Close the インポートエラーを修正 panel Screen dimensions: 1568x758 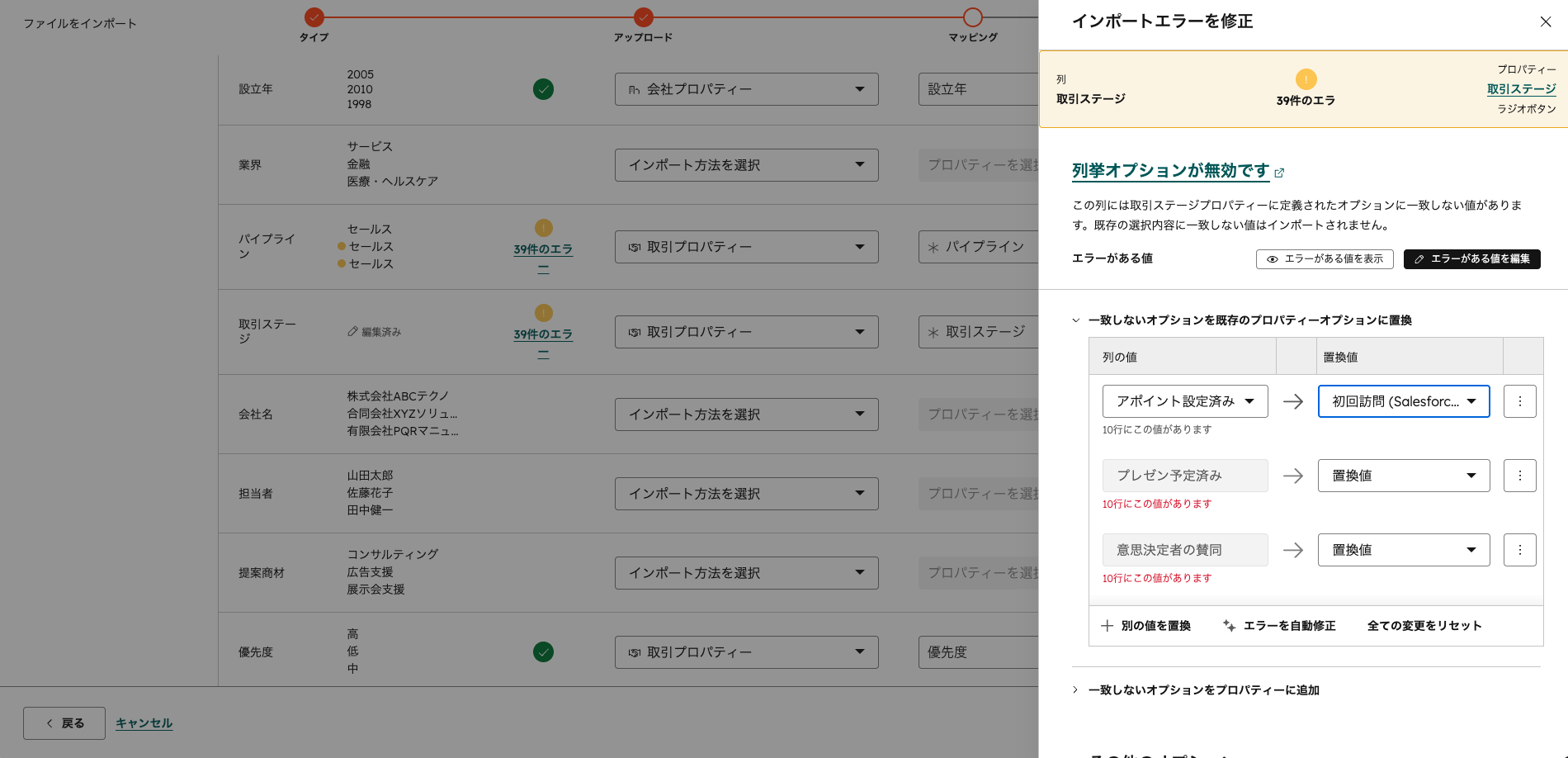(x=1545, y=21)
